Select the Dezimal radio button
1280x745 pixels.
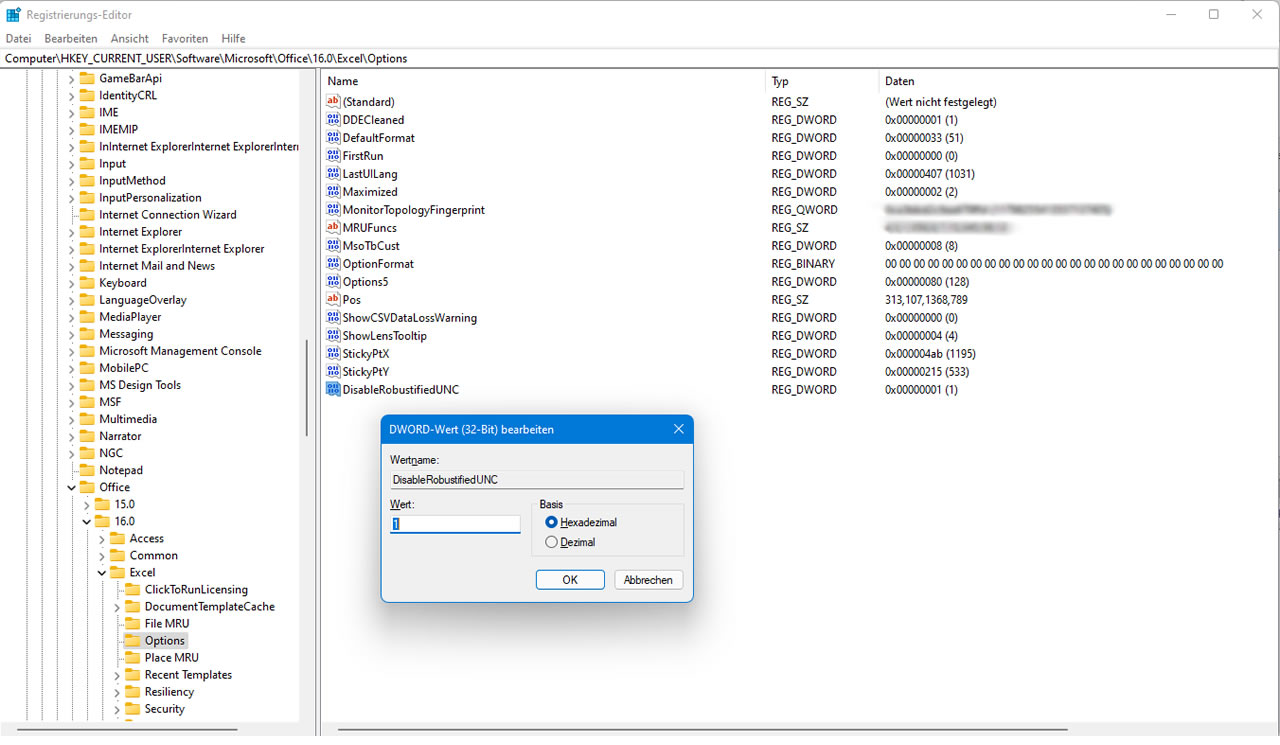tap(551, 542)
